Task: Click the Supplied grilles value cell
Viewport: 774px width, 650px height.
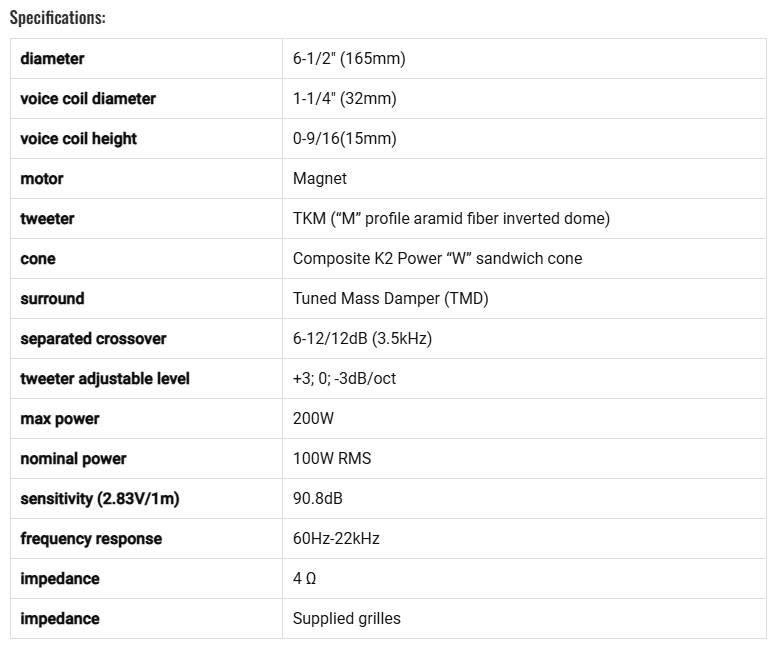Action: (x=347, y=619)
